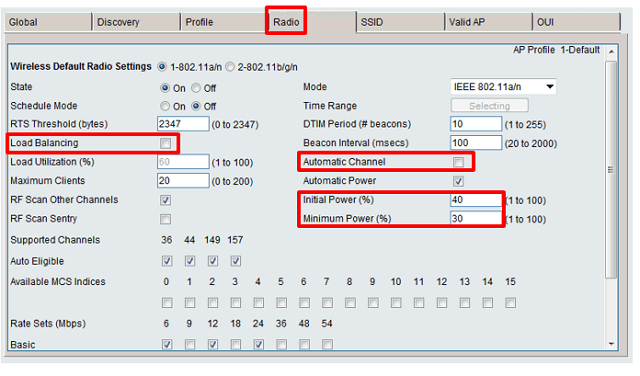Turn Schedule Mode On
This screenshot has height=376, width=640.
tap(165, 106)
